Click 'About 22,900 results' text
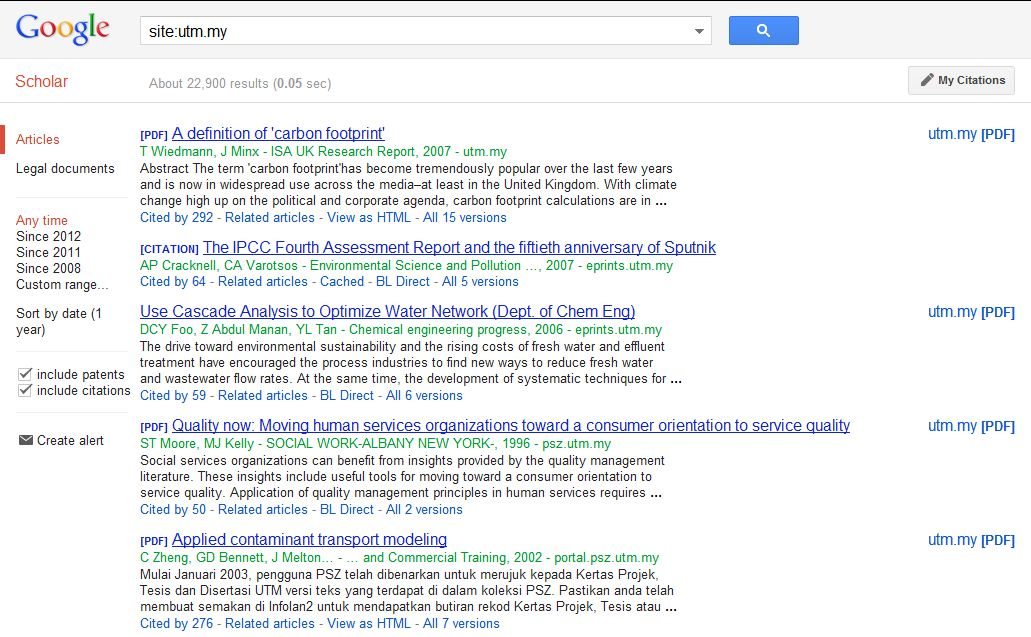1031x637 pixels. [x=208, y=83]
